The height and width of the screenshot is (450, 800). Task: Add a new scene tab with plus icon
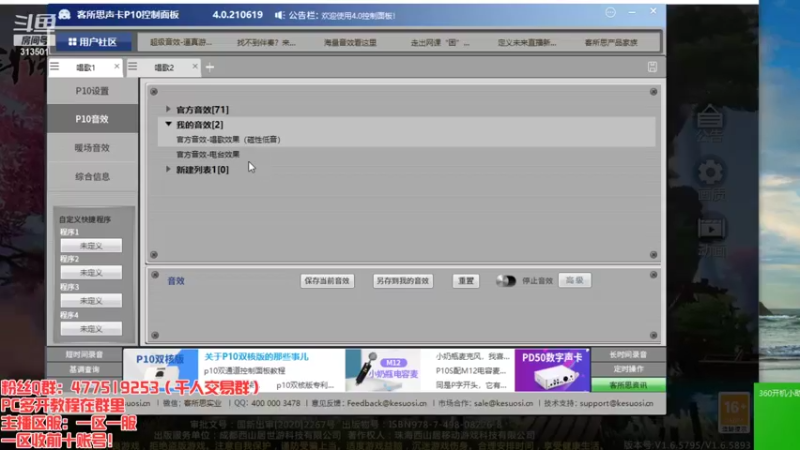[x=210, y=67]
